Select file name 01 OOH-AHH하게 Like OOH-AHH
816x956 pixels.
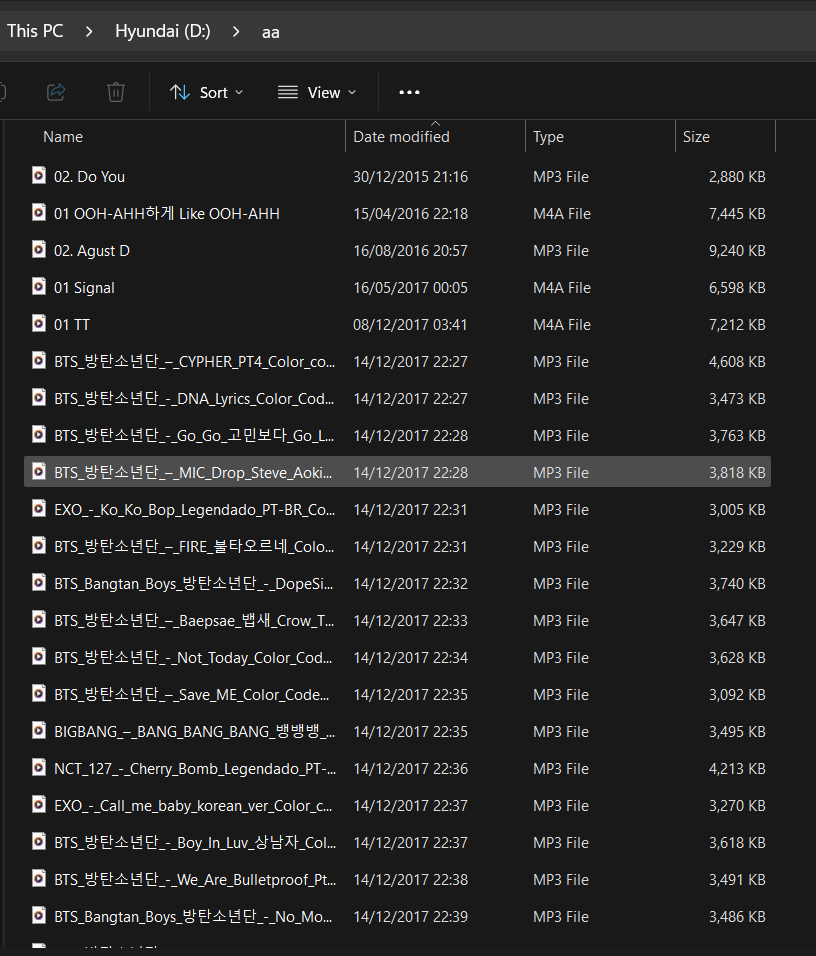[x=166, y=214]
